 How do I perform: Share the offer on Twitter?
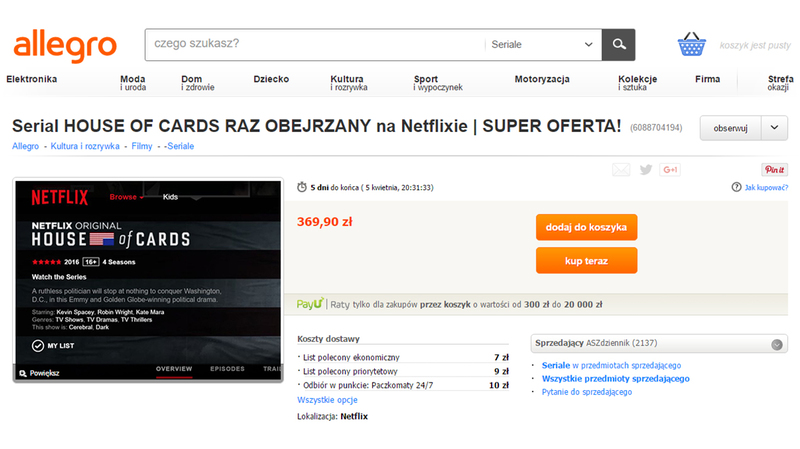(x=646, y=169)
